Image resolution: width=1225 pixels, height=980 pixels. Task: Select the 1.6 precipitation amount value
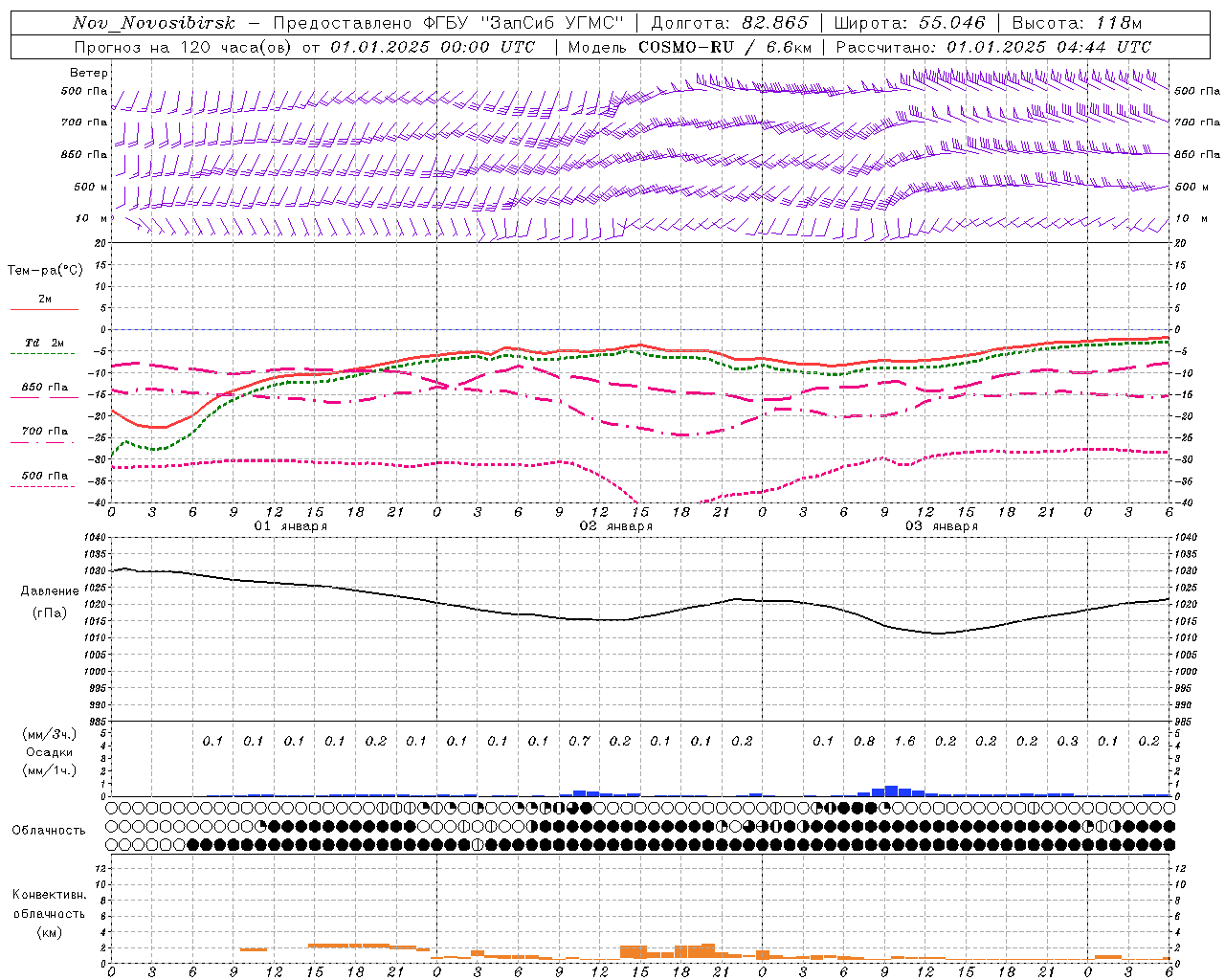pyautogui.click(x=904, y=741)
